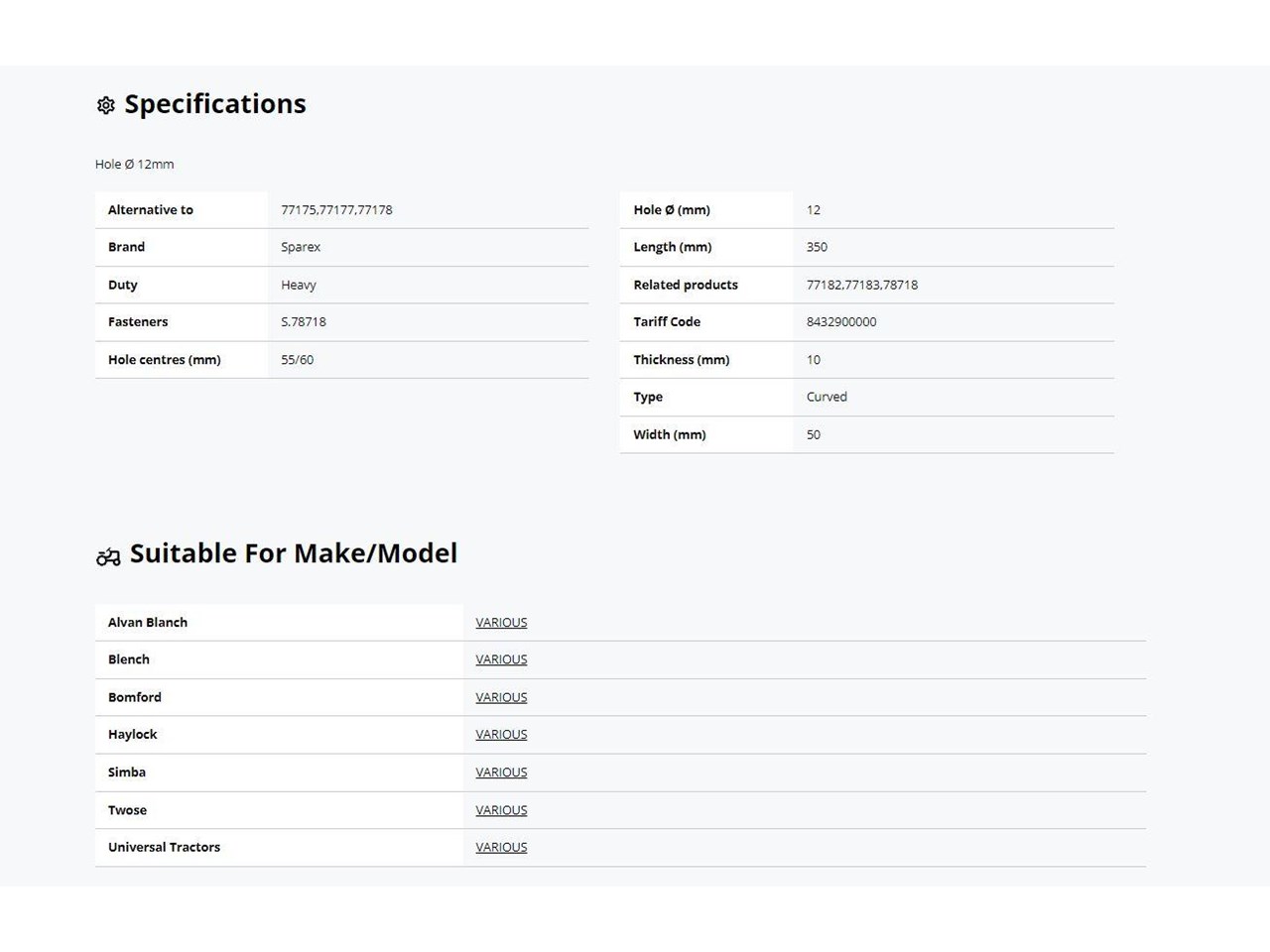Click the width value 50

[x=814, y=434]
